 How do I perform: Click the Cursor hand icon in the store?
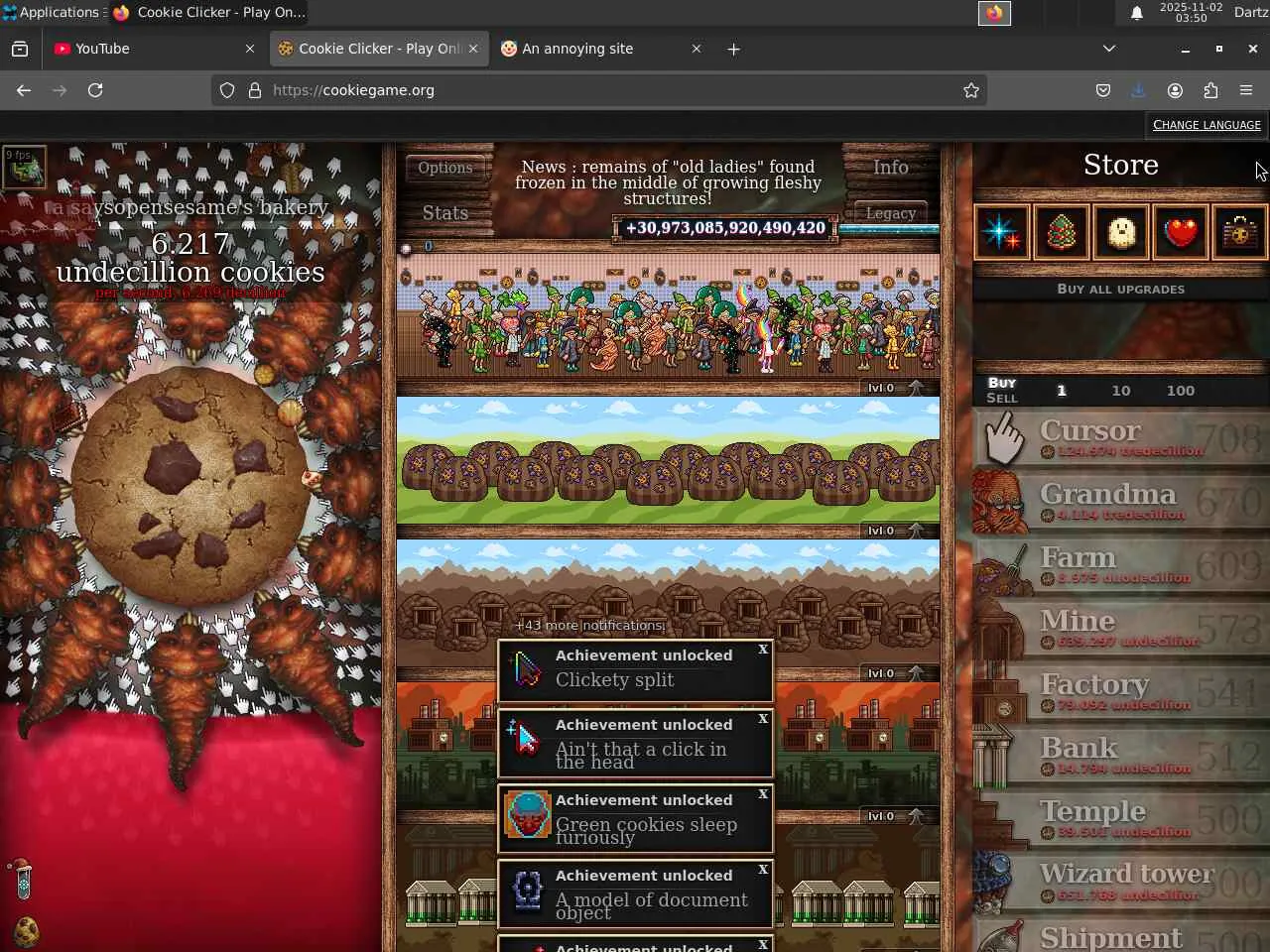(1003, 438)
